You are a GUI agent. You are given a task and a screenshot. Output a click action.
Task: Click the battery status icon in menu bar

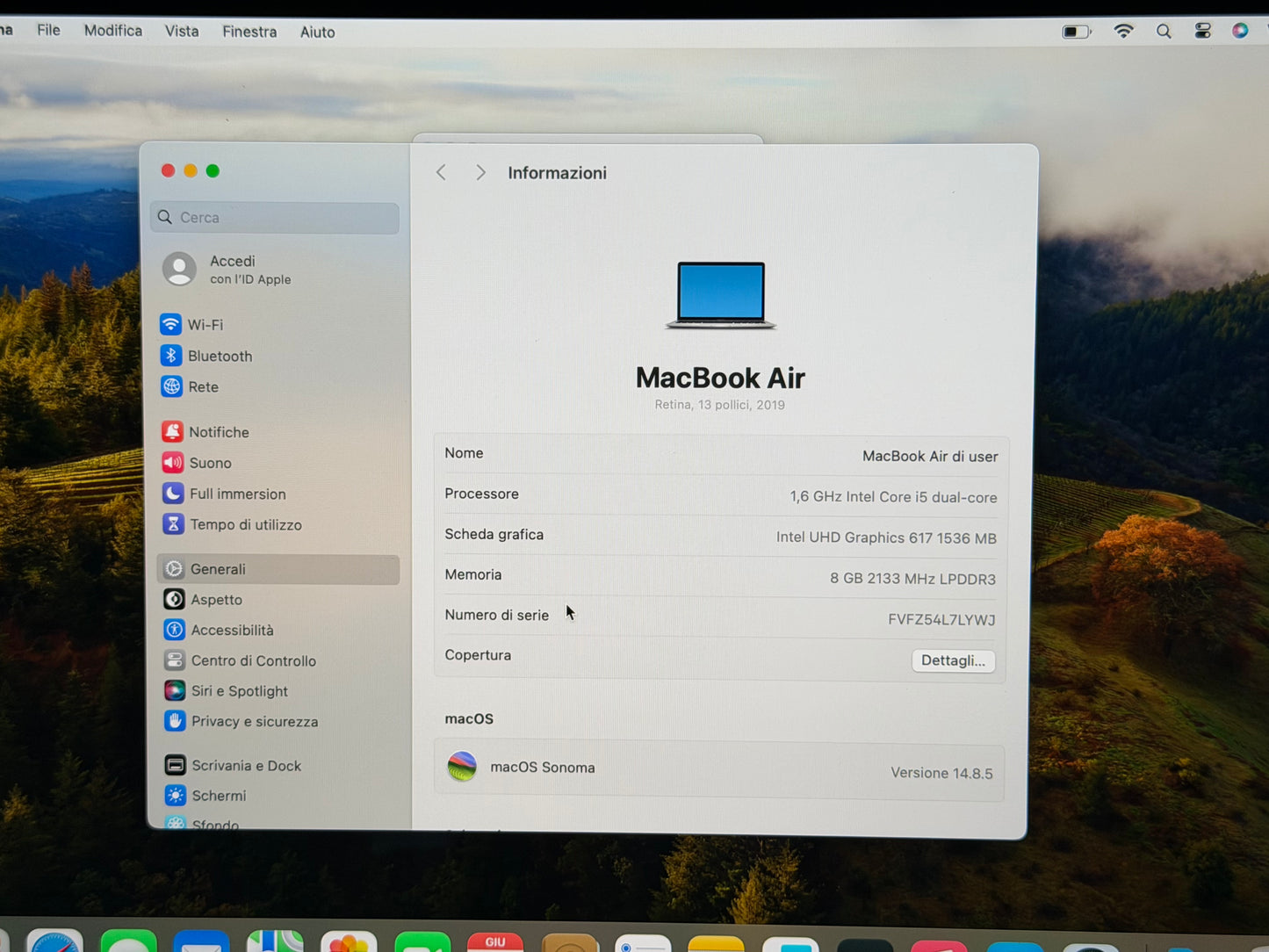(x=1076, y=32)
